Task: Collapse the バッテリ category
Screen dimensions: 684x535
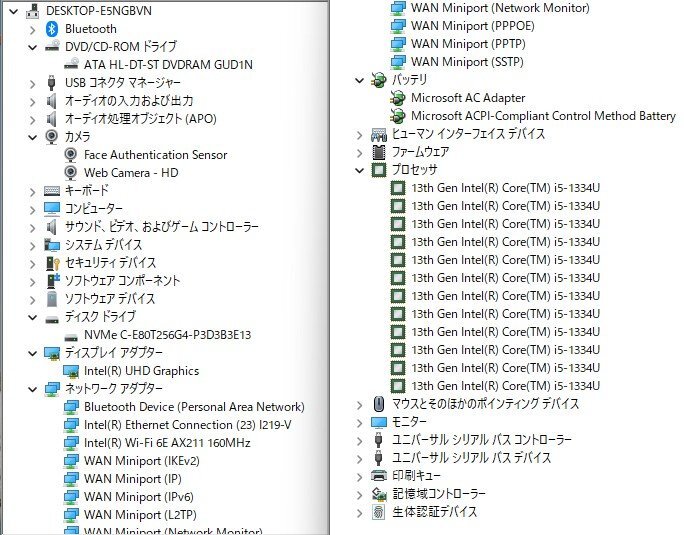Action: coord(359,80)
